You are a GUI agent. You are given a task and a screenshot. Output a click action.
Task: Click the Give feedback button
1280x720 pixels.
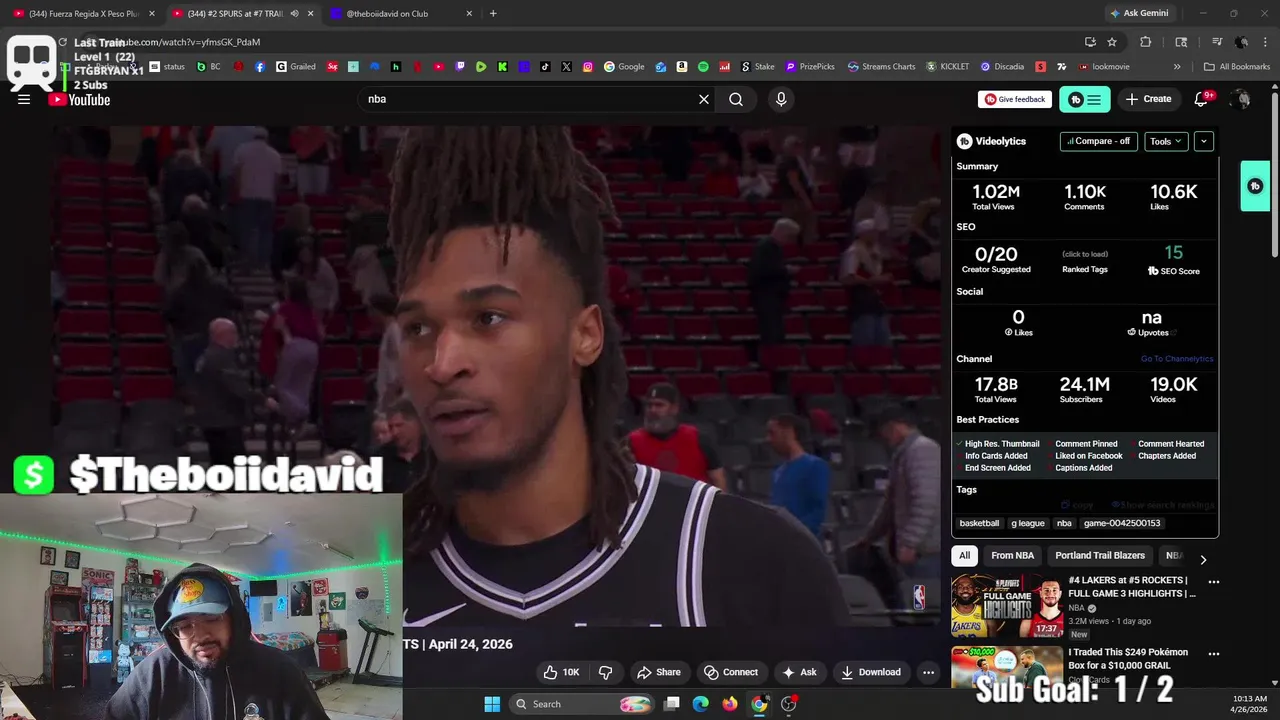pos(1015,99)
